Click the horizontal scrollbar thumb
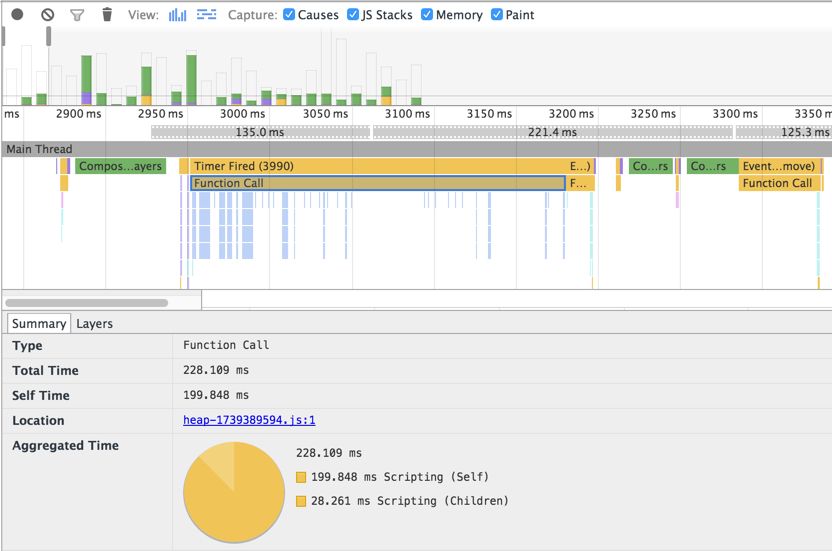The width and height of the screenshot is (832, 551). pos(86,303)
